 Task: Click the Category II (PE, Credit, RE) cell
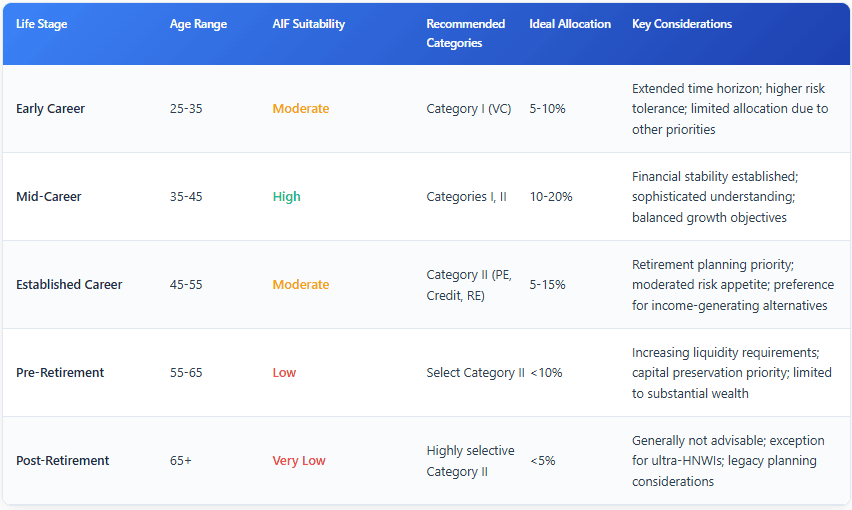click(468, 285)
